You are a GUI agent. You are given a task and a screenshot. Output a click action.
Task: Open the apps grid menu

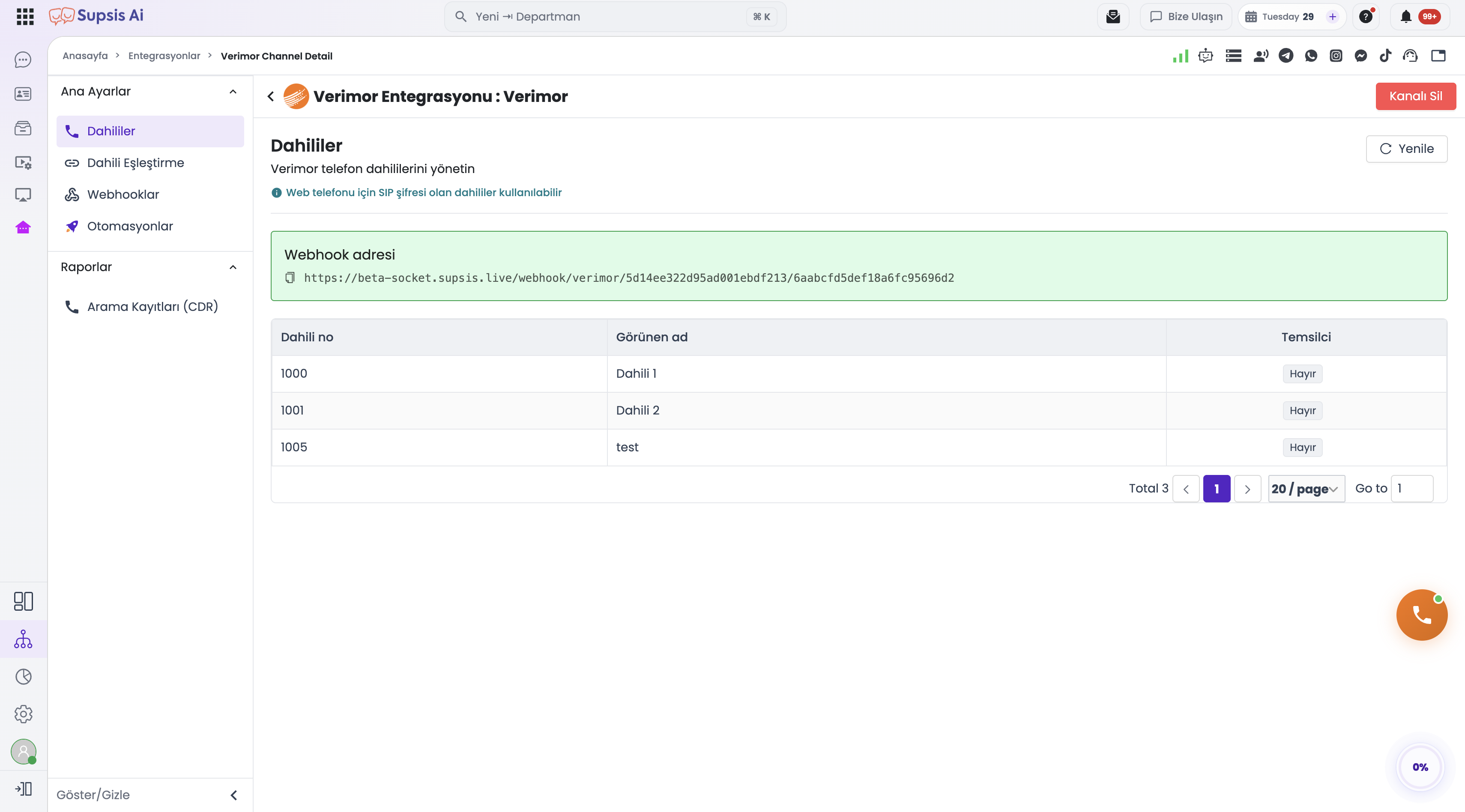(x=25, y=17)
